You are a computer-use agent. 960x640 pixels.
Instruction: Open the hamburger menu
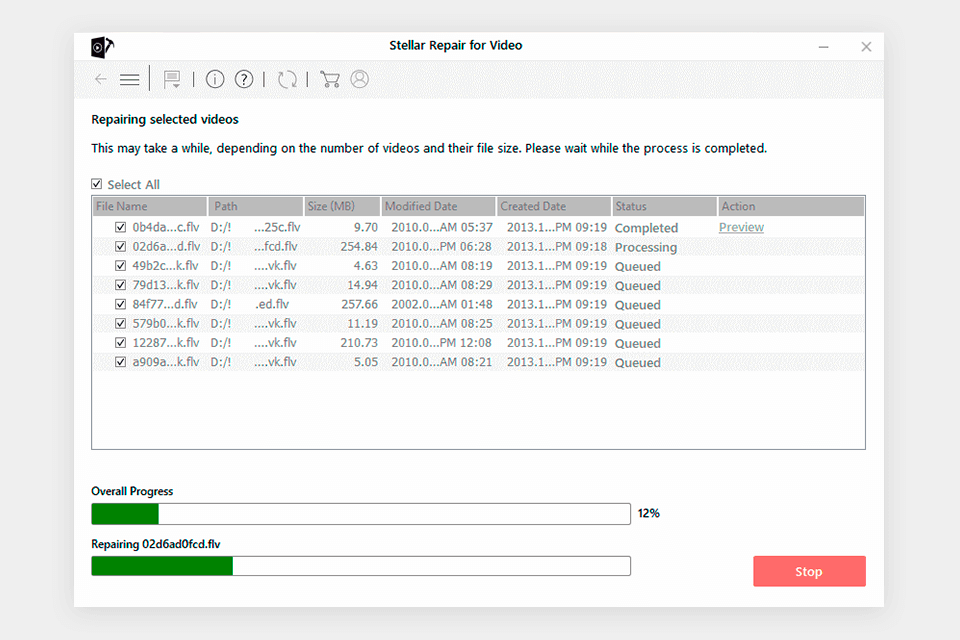pos(129,79)
